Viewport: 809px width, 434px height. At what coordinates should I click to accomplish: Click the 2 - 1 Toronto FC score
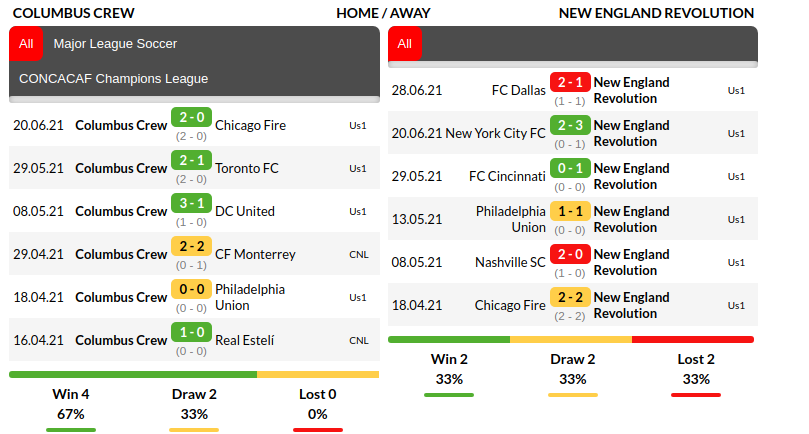[x=190, y=161]
